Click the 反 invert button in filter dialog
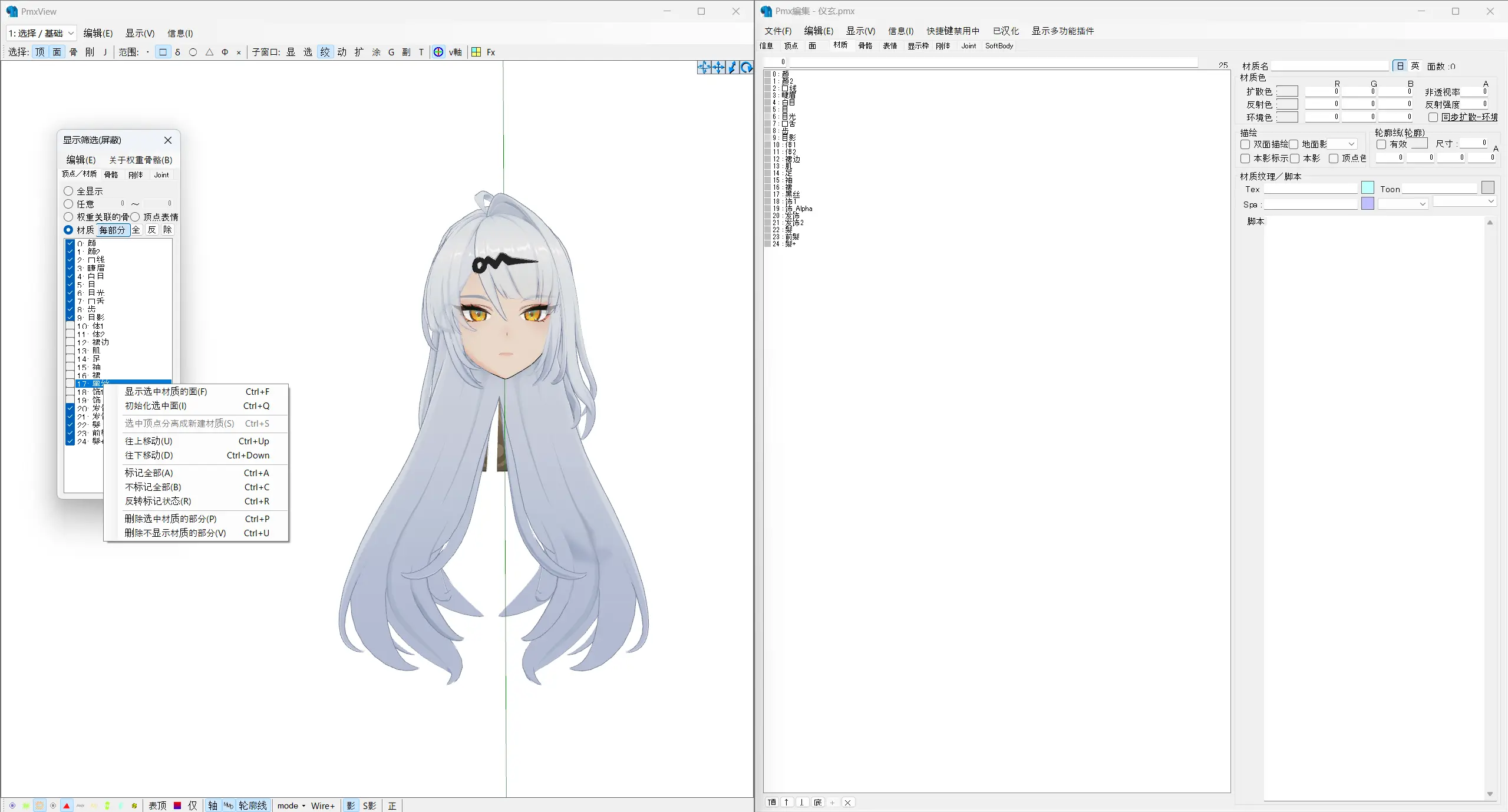1508x812 pixels. (152, 230)
